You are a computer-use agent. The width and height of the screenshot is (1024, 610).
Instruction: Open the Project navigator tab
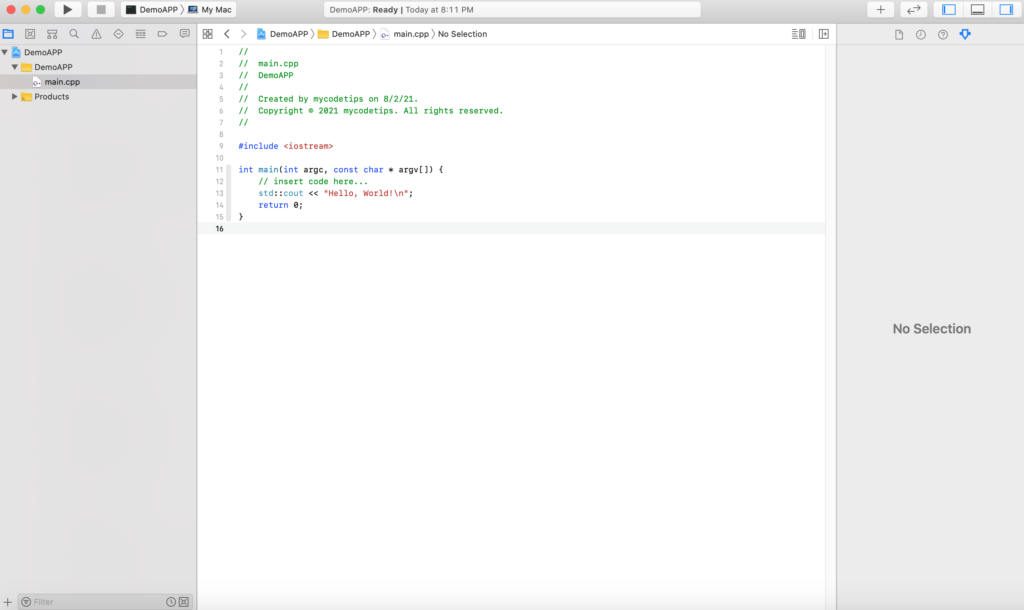point(8,34)
